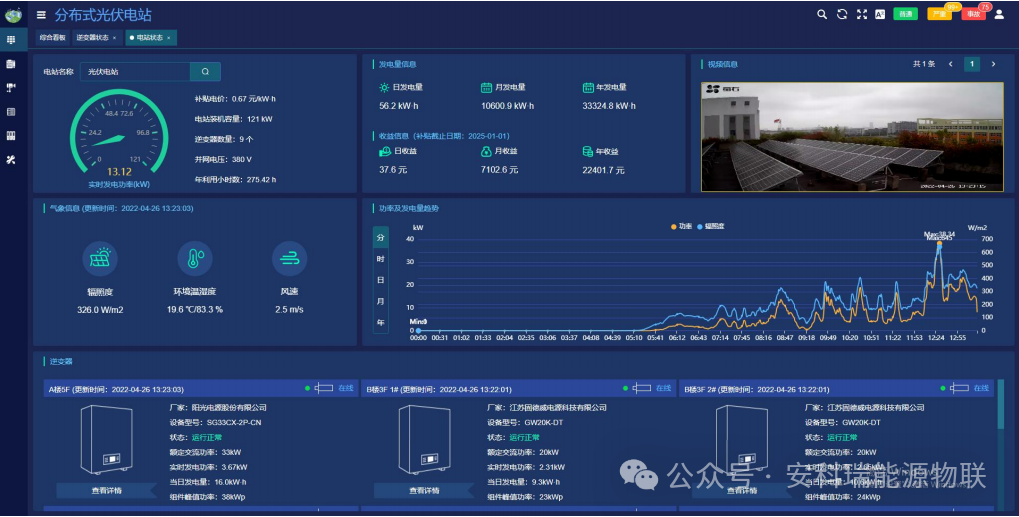
Task: Switch to the 综合看板 tab
Action: click(x=53, y=38)
